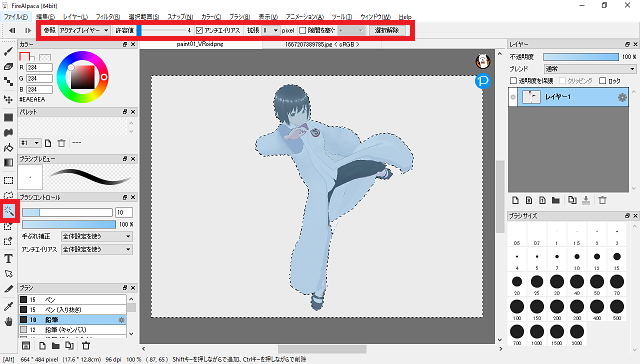Open the アニメーション menu

point(305,17)
